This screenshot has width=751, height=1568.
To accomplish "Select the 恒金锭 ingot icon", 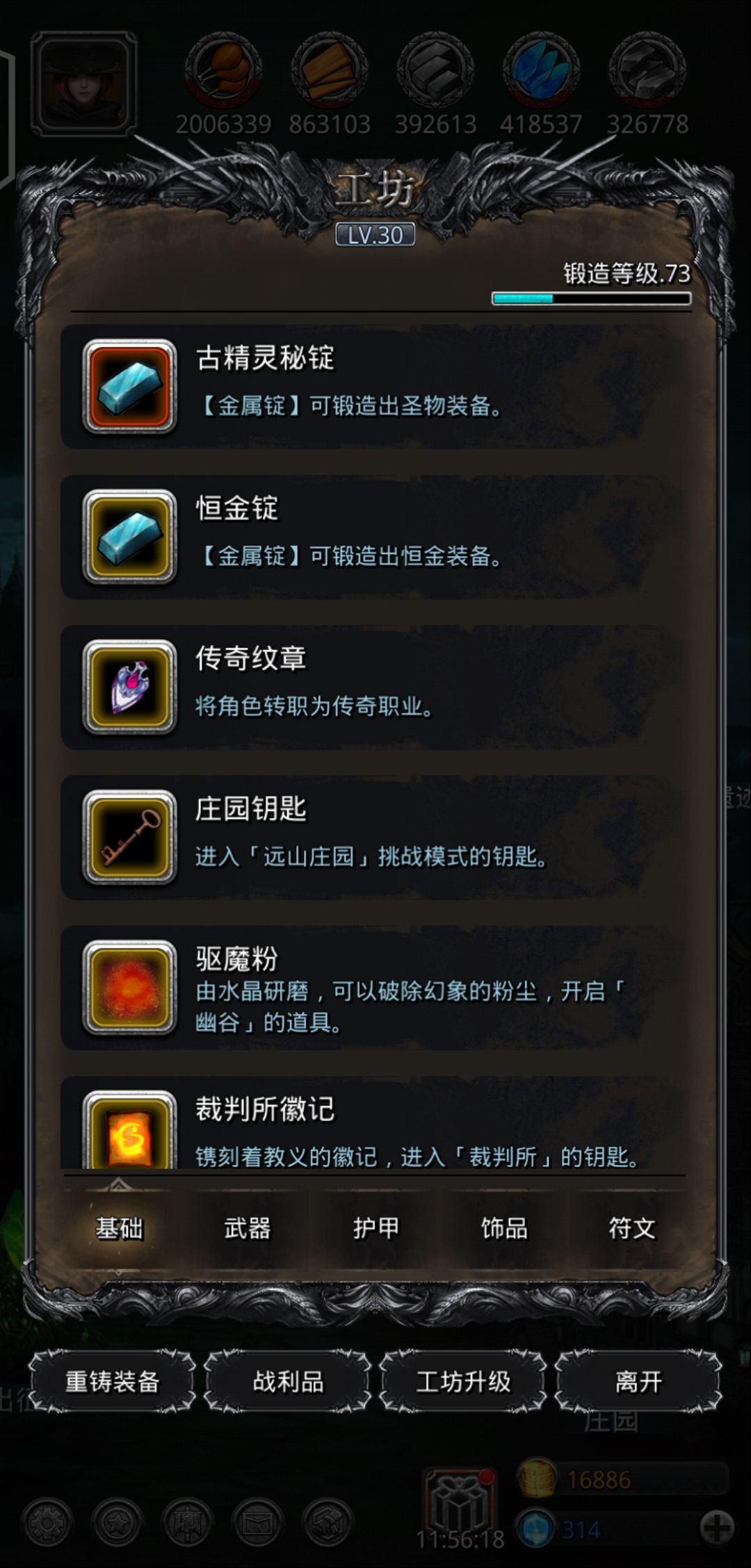I will [129, 537].
